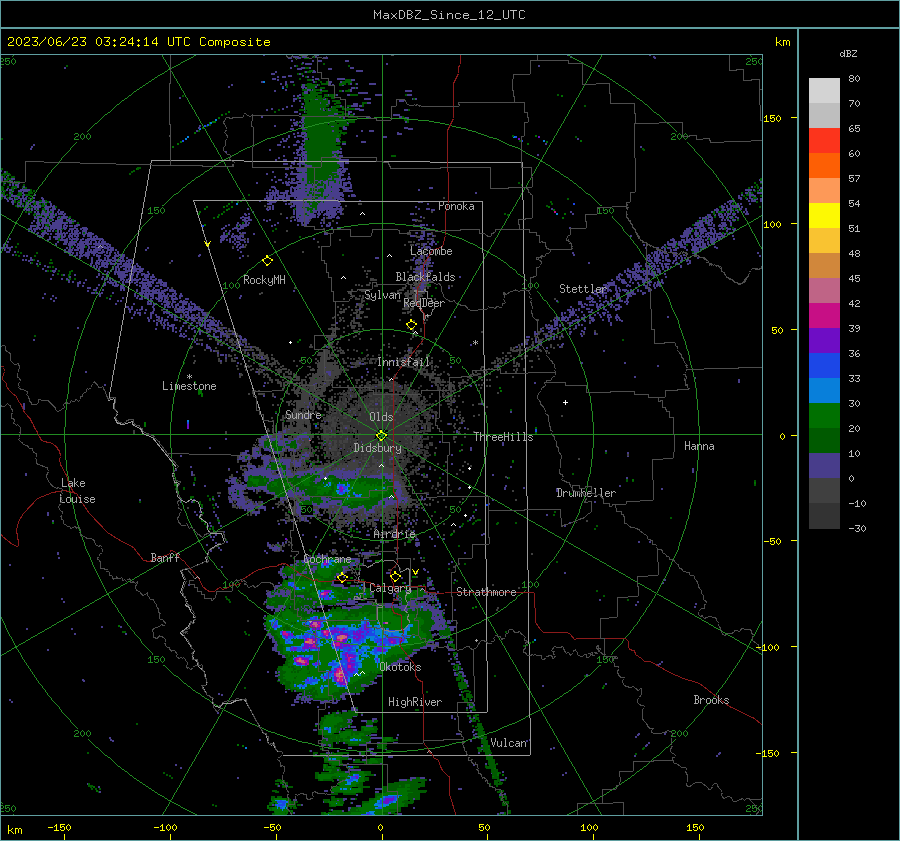This screenshot has width=900, height=841.
Task: Click the Lake Louise label
Action: pos(77,491)
